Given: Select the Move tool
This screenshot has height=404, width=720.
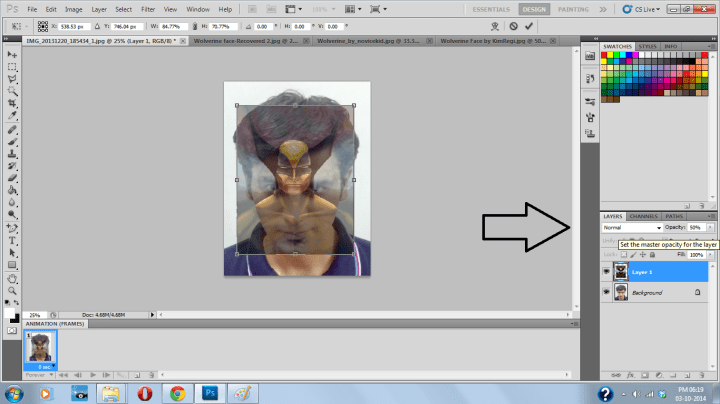Looking at the screenshot, I should [x=12, y=55].
